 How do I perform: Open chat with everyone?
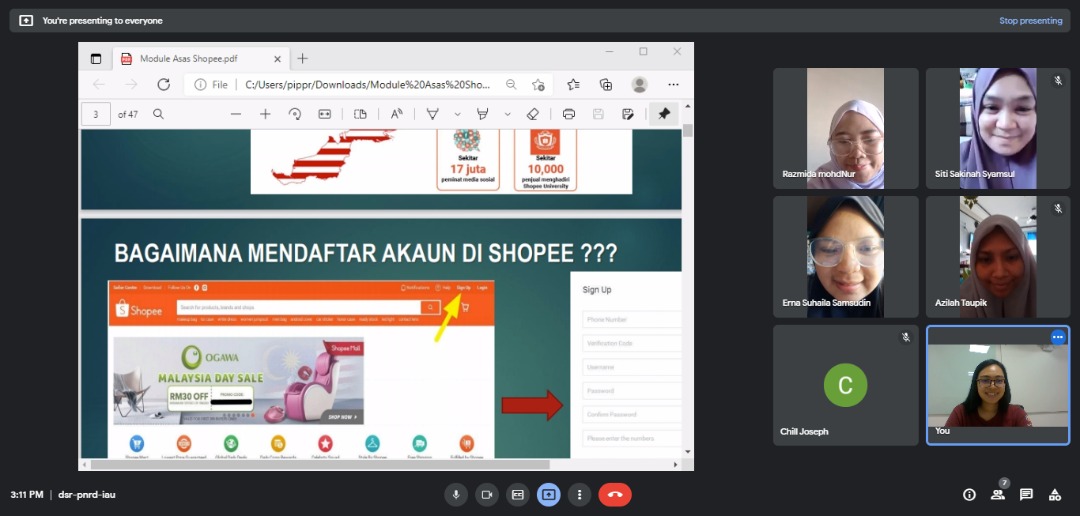[1026, 495]
